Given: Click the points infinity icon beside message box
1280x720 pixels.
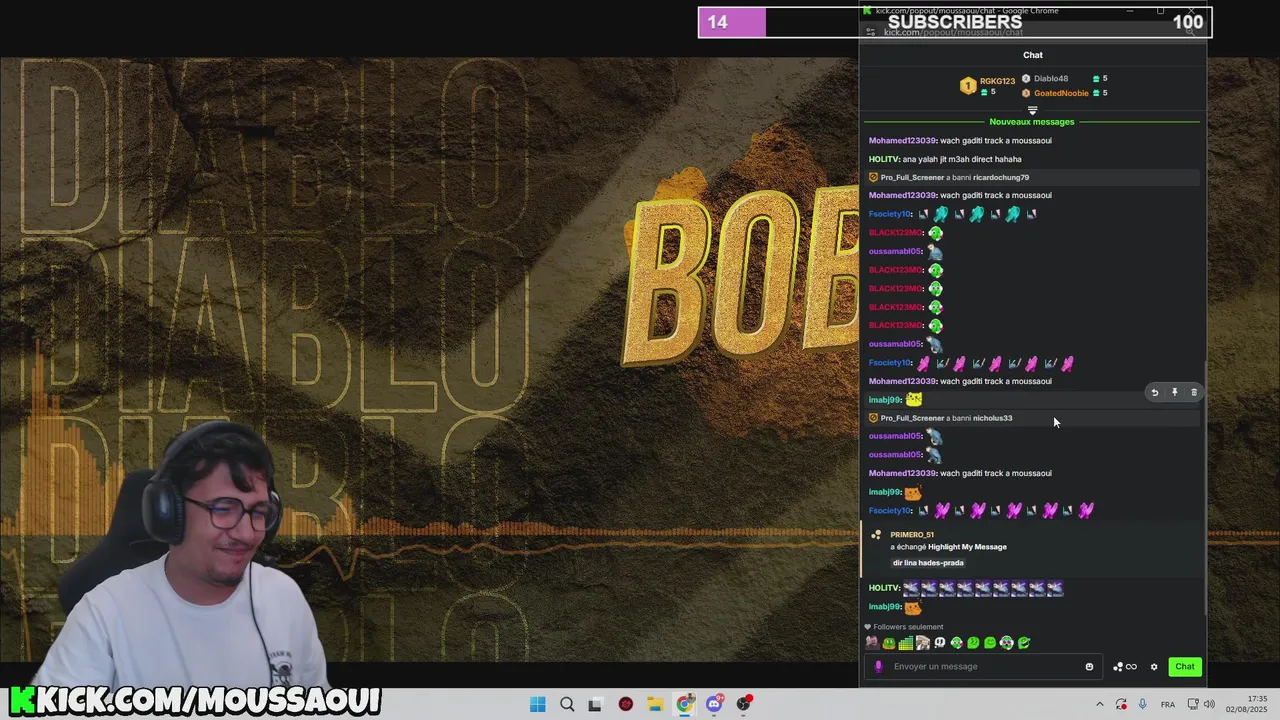Looking at the screenshot, I should coord(1125,667).
